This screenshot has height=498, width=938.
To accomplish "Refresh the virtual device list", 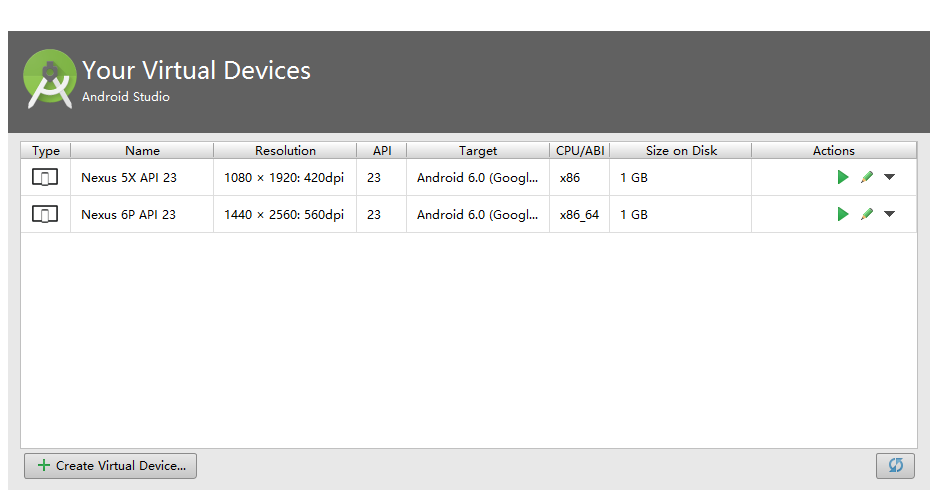I will click(x=895, y=466).
